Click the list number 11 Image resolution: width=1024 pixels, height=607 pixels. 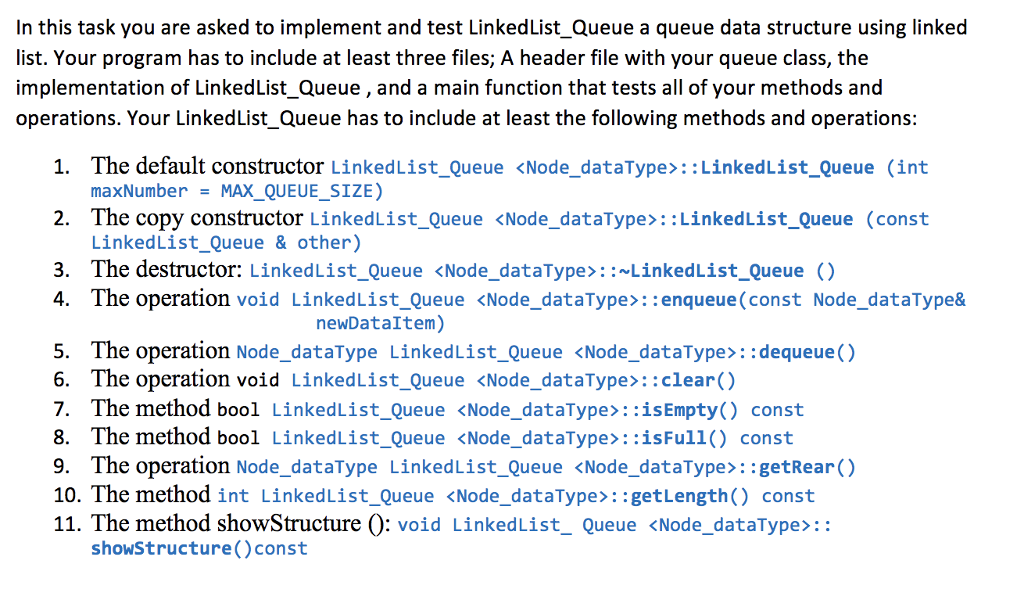(67, 524)
